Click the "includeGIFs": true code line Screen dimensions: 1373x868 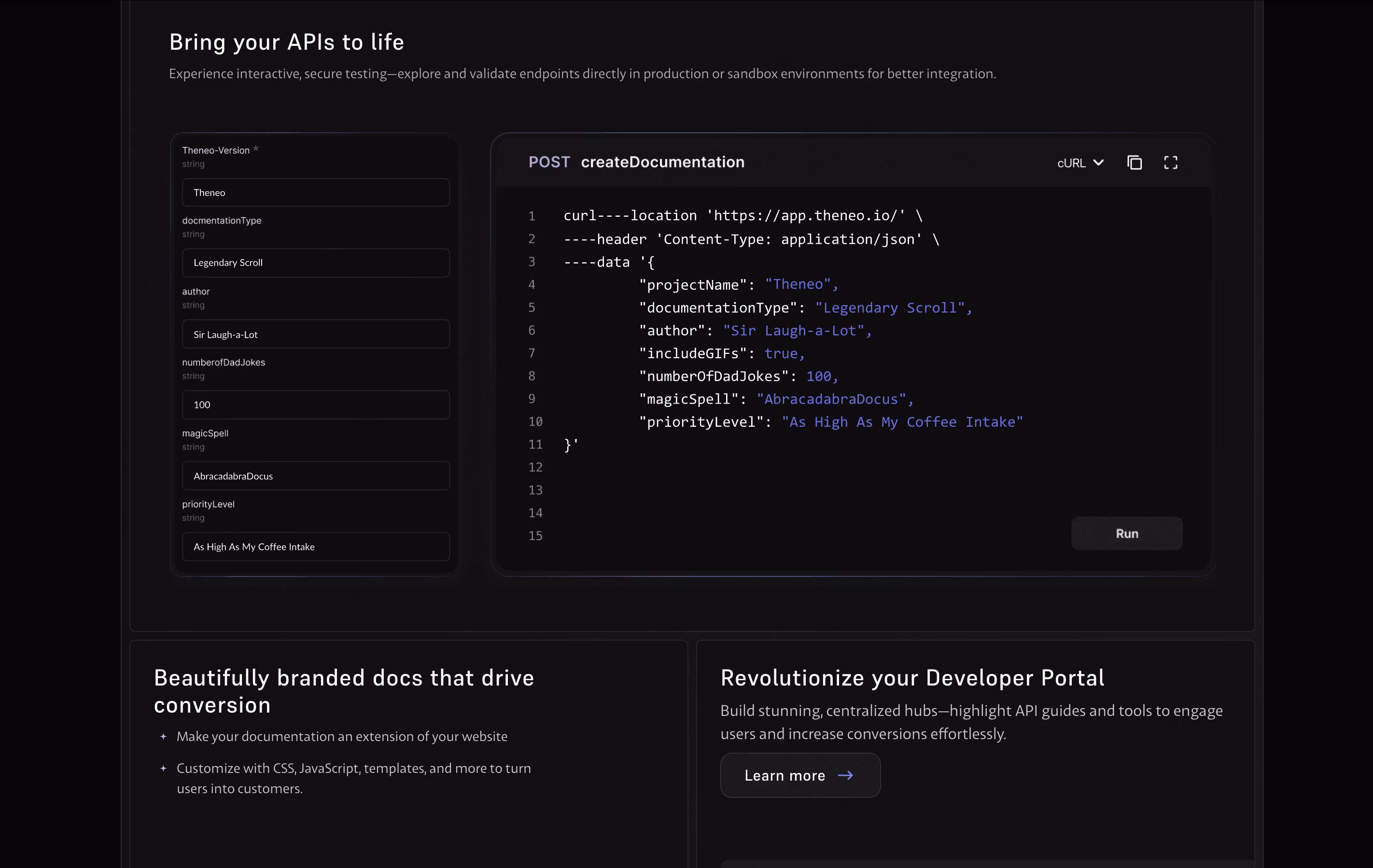pyautogui.click(x=722, y=353)
